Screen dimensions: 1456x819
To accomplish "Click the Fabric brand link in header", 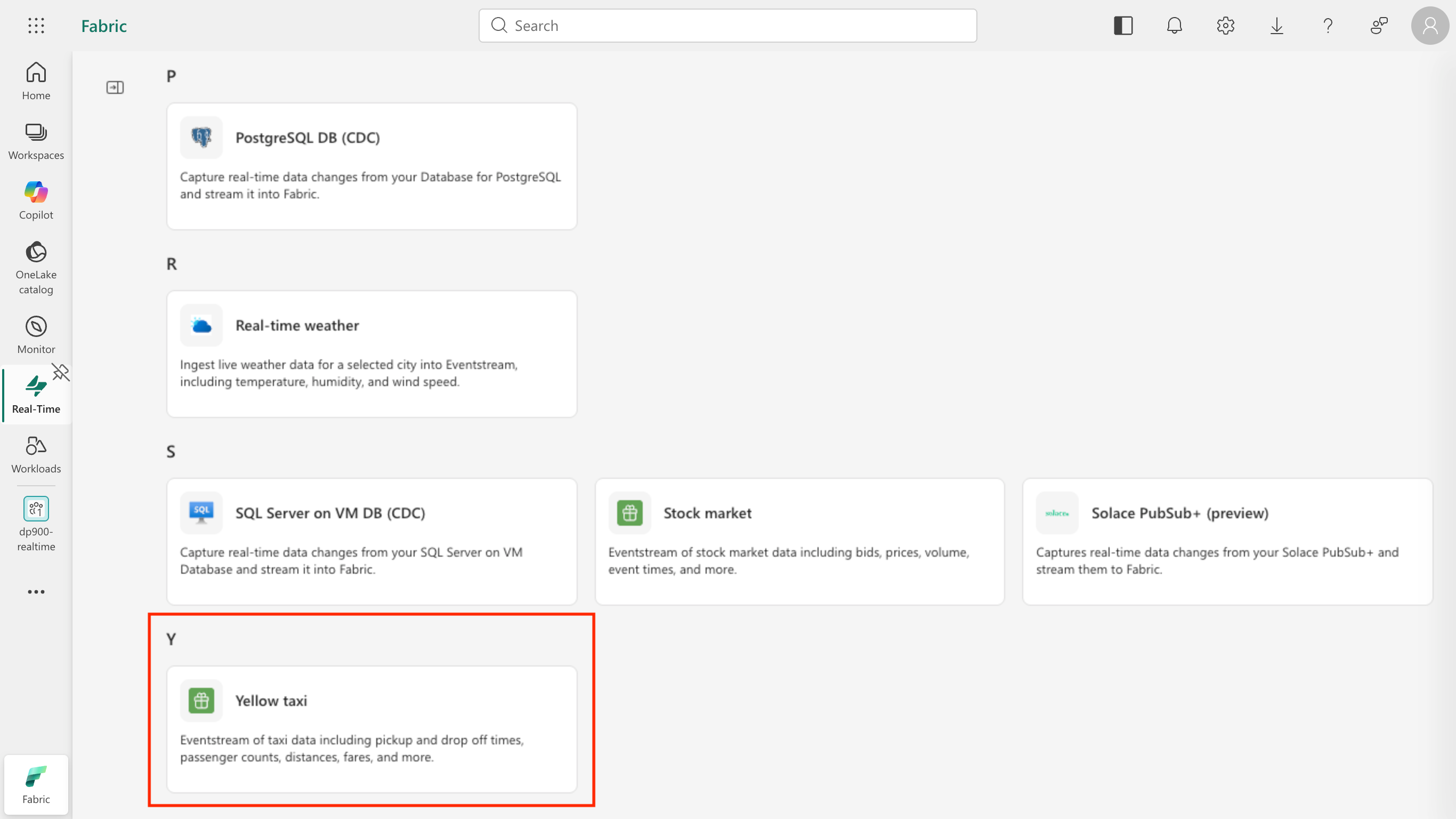I will (104, 26).
